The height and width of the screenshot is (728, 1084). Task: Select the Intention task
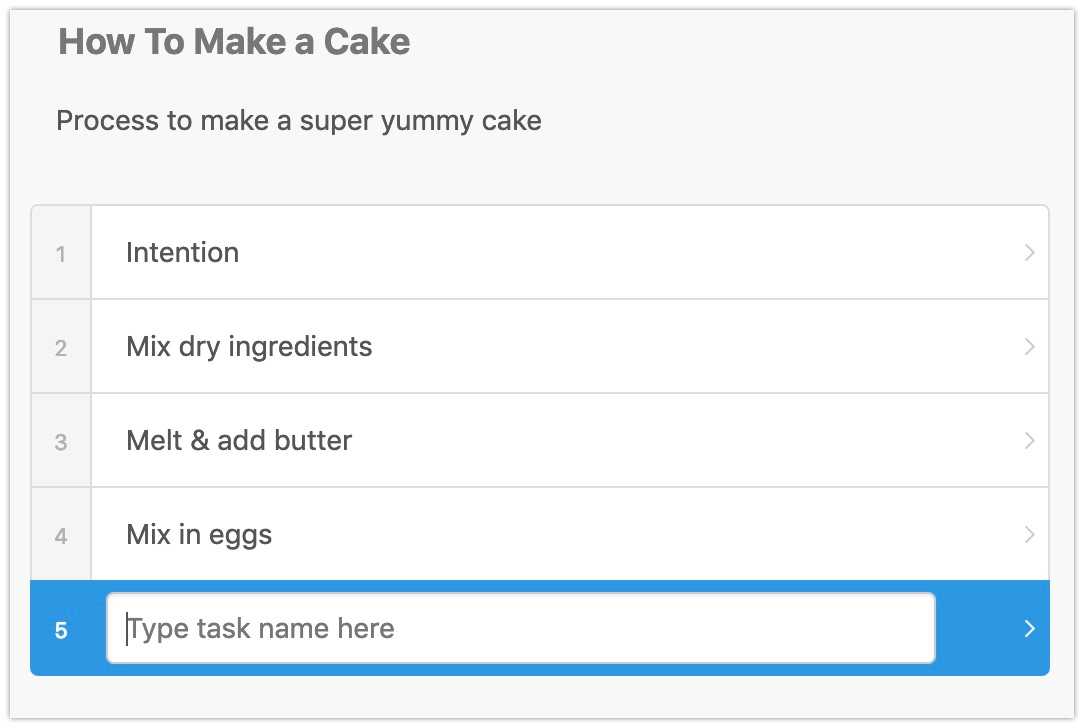183,253
